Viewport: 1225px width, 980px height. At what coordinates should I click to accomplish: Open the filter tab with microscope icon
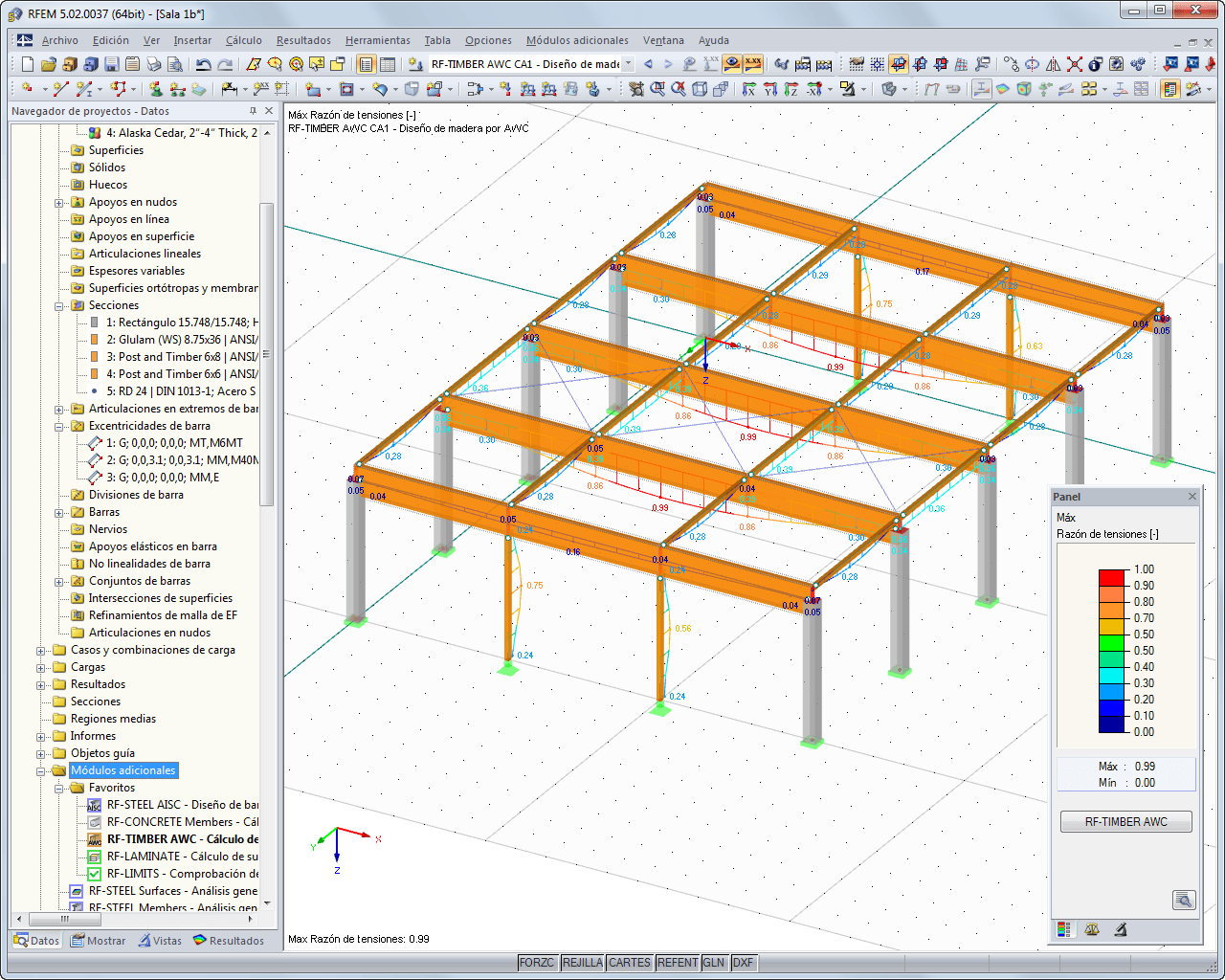point(1121,928)
